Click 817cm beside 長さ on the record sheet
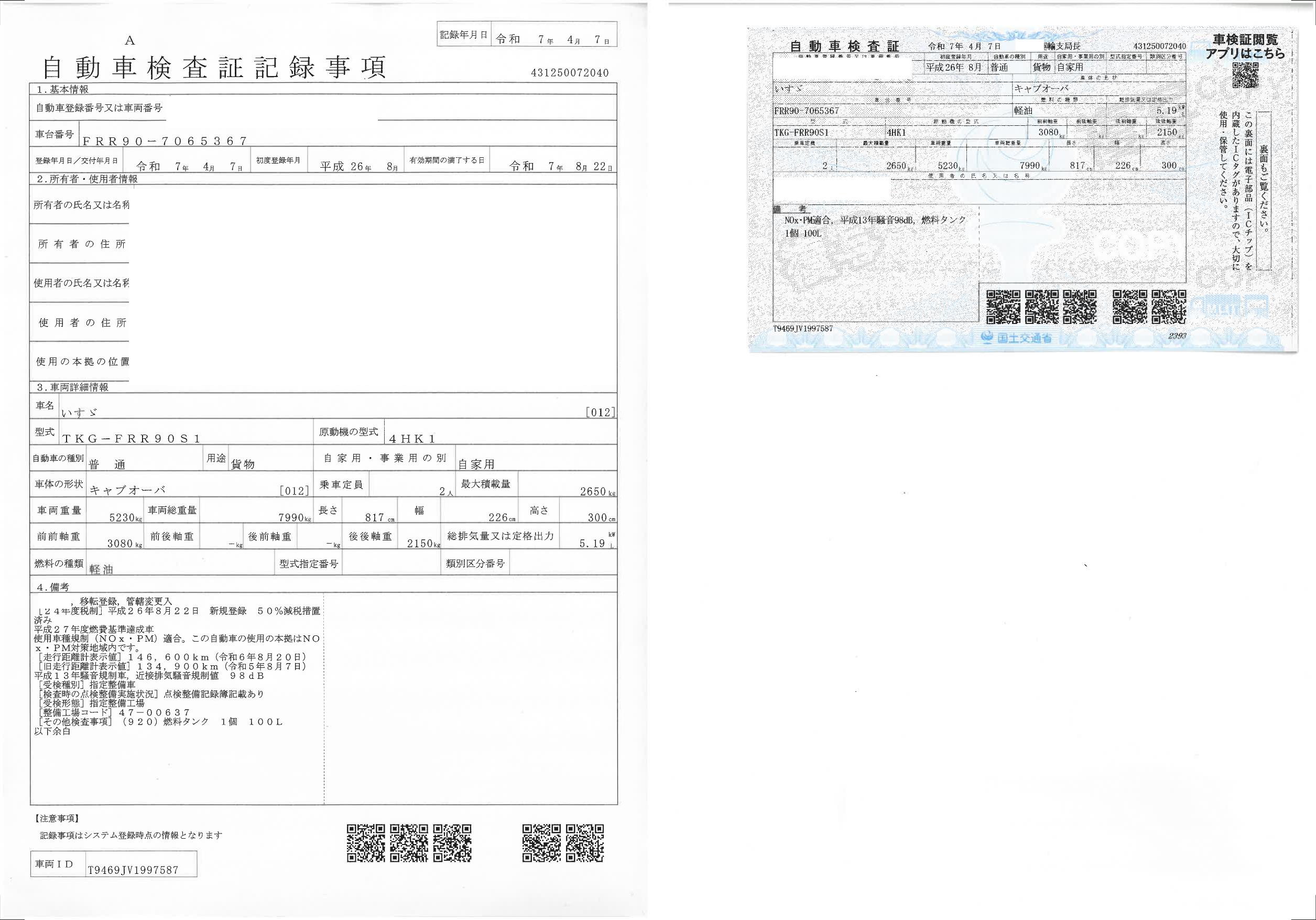Viewport: 1316px width, 920px height. [380, 517]
